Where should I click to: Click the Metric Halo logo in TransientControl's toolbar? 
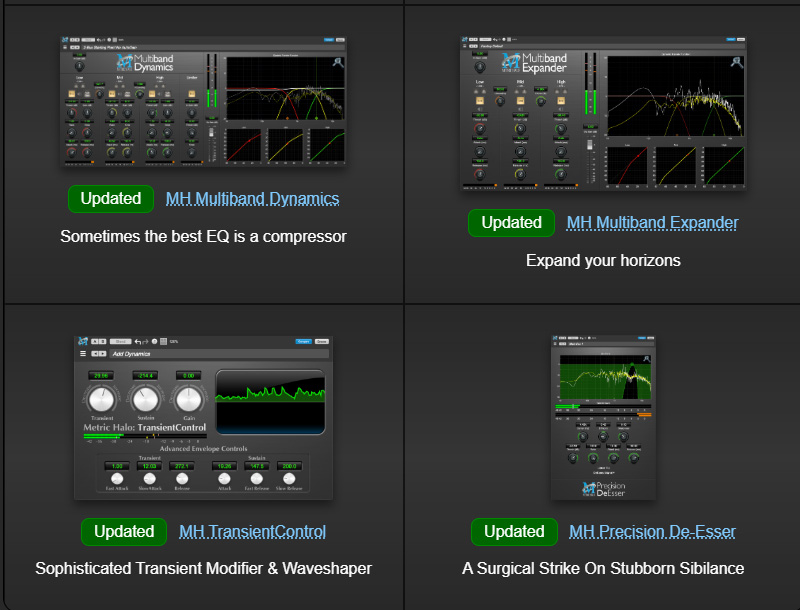click(x=85, y=341)
